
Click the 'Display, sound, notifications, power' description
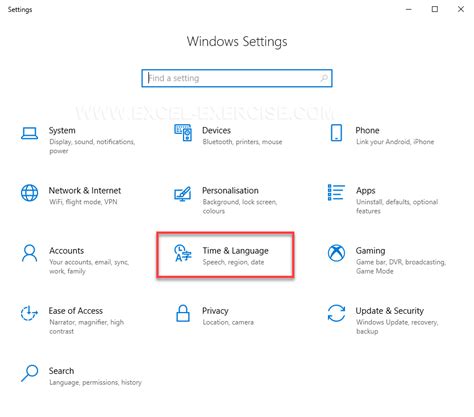(x=92, y=146)
